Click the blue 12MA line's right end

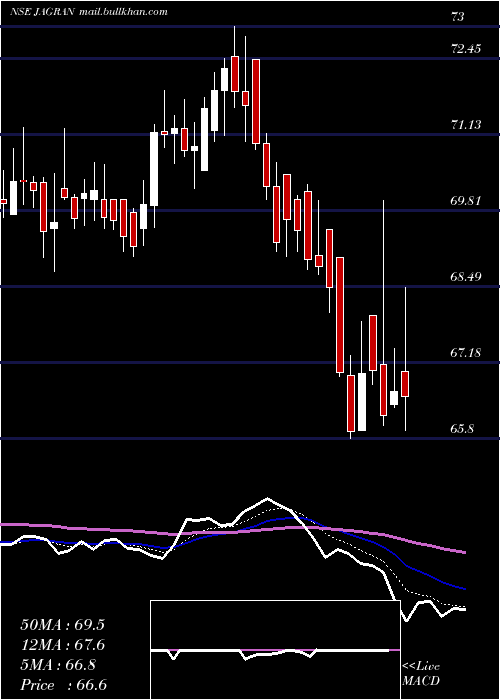click(x=464, y=589)
